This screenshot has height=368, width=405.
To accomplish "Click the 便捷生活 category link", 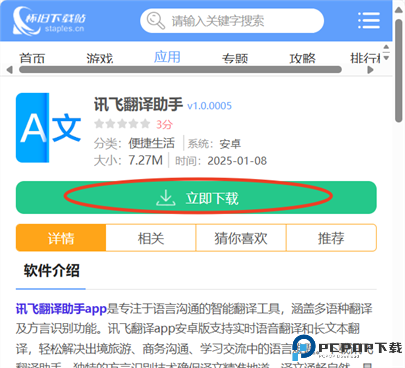I will [x=152, y=144].
